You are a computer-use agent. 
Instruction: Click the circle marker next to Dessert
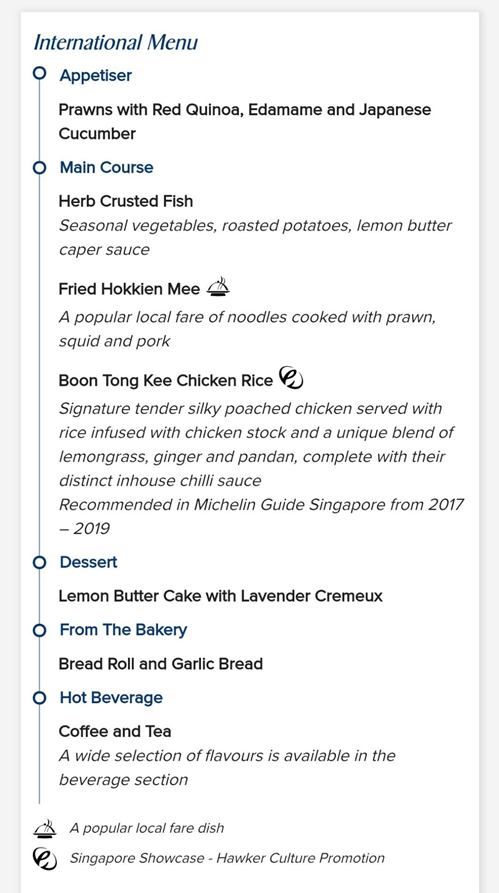[39, 563]
